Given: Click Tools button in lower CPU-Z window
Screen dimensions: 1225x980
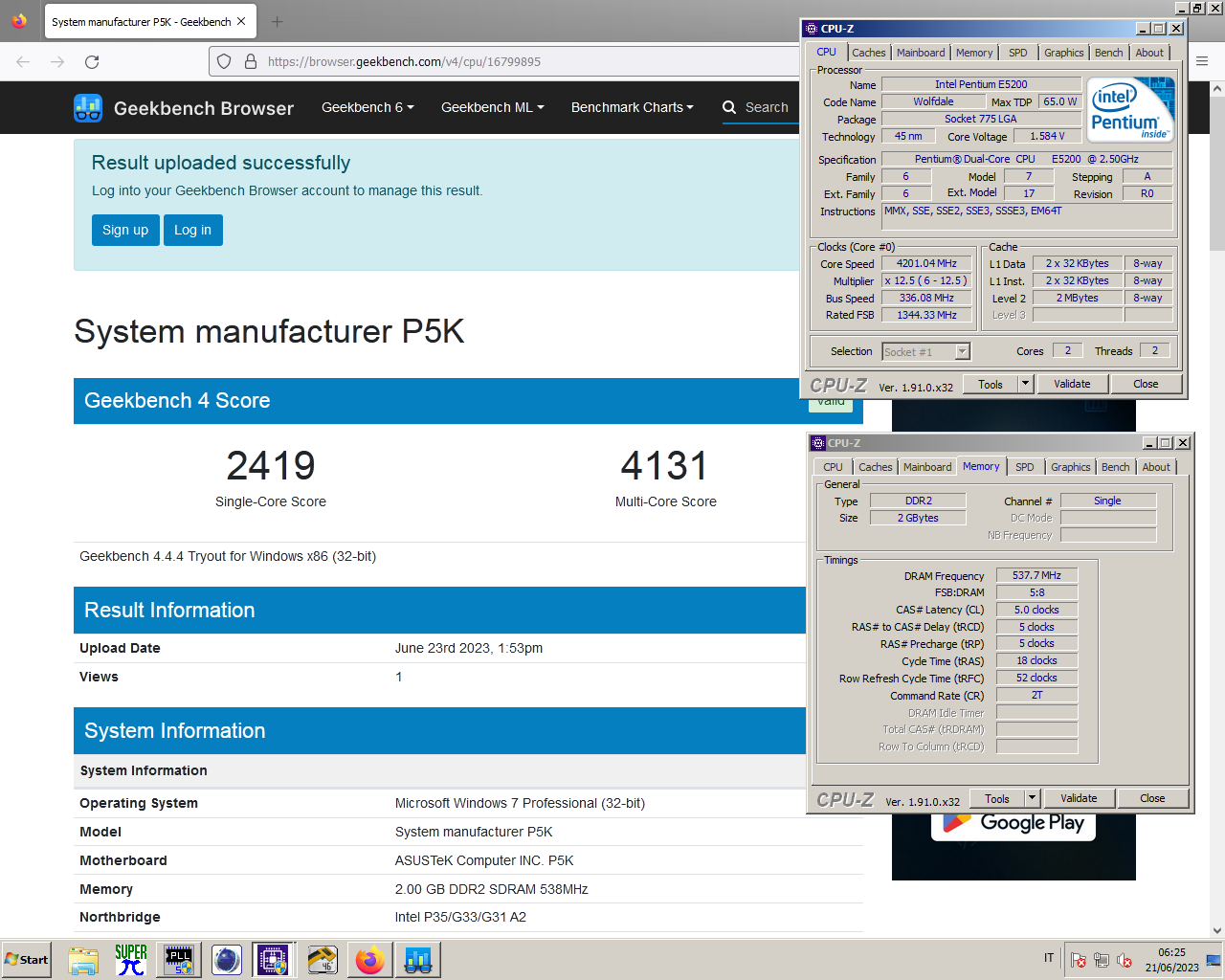Looking at the screenshot, I should [997, 798].
